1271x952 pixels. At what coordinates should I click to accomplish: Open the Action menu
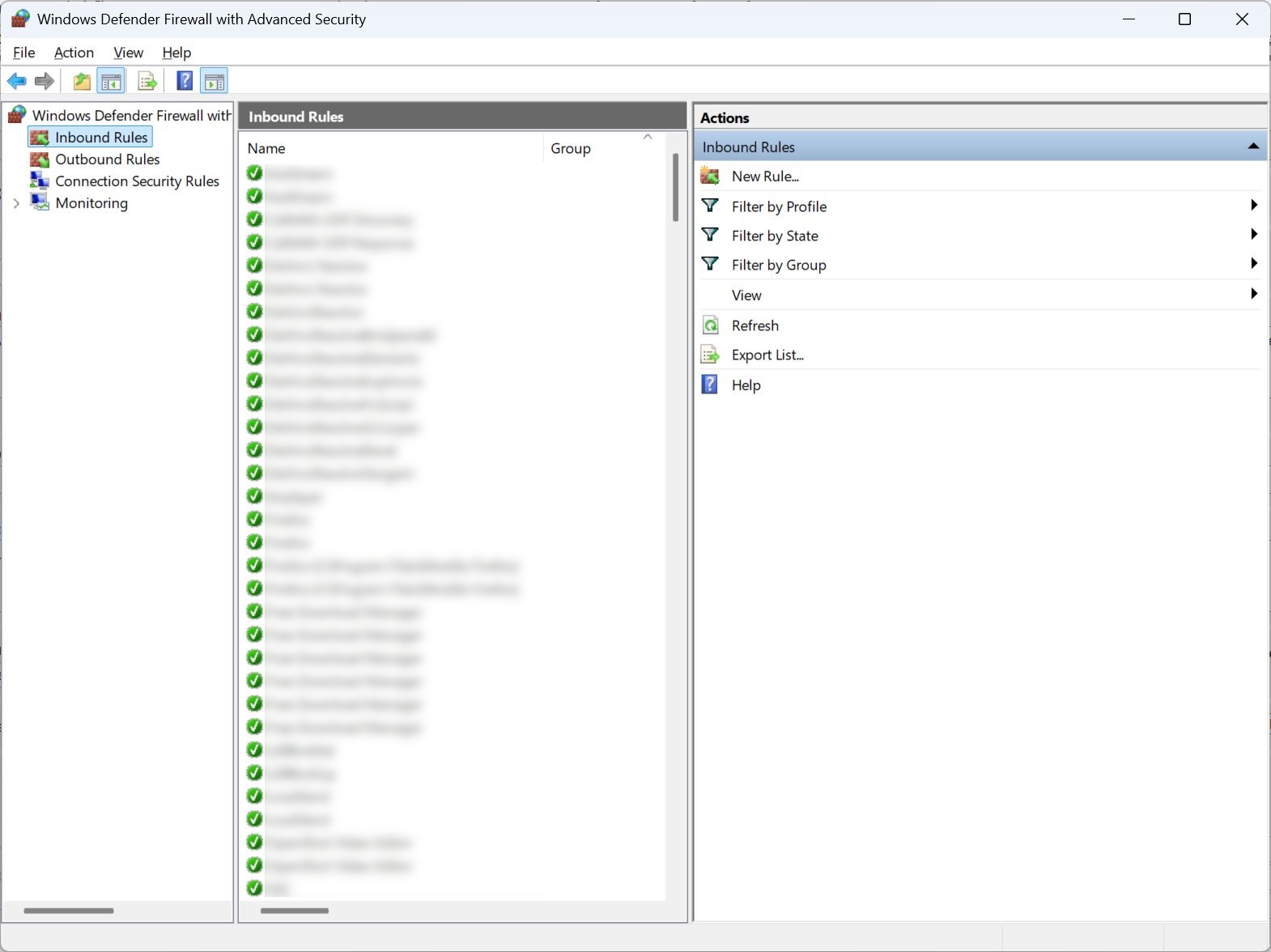coord(74,53)
